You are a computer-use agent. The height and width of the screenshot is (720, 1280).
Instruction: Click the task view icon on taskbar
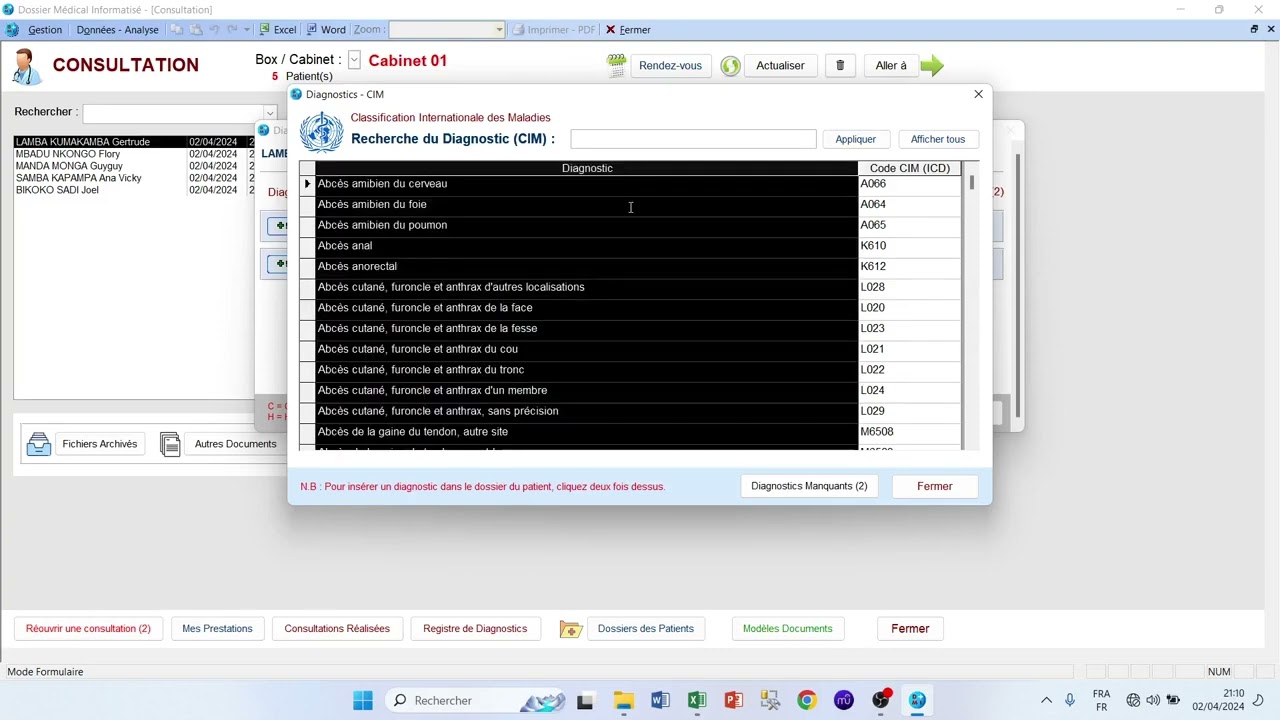coord(585,700)
